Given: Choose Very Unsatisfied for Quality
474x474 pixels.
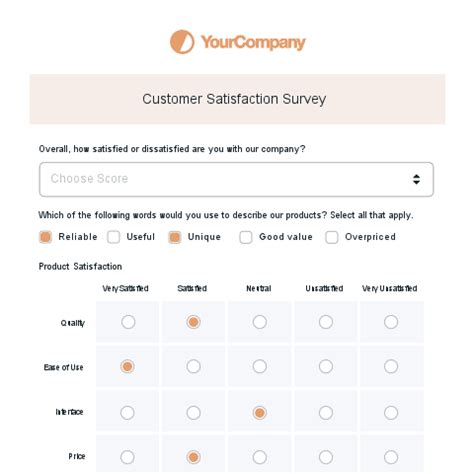Looking at the screenshot, I should click(x=391, y=322).
